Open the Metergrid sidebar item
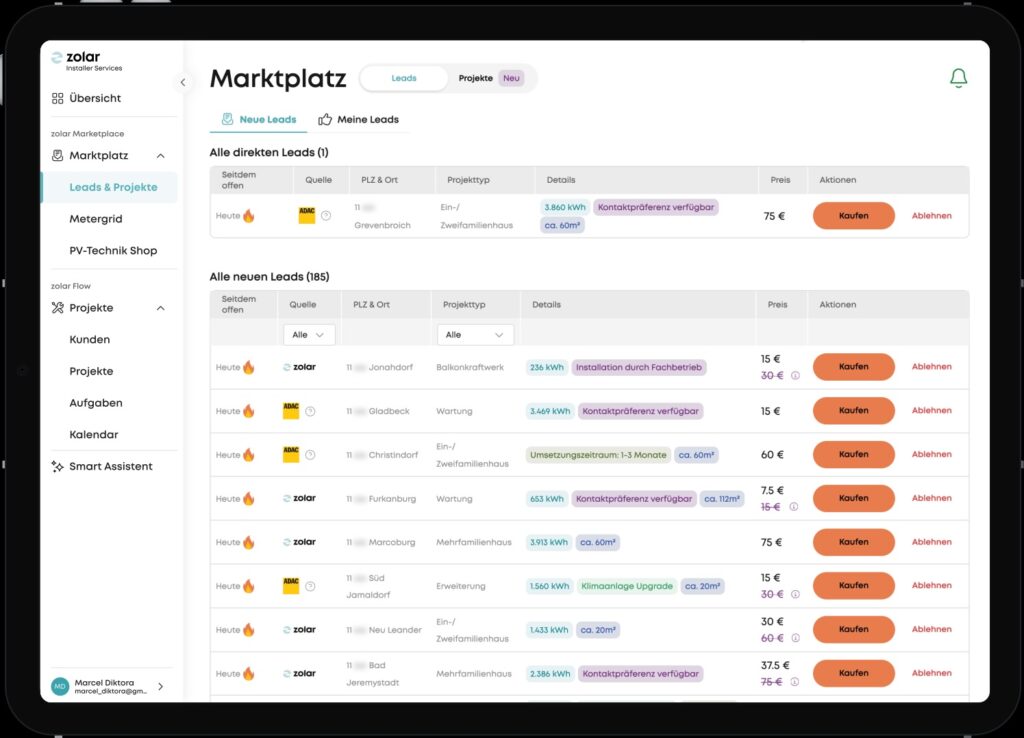The height and width of the screenshot is (738, 1024). pos(96,219)
